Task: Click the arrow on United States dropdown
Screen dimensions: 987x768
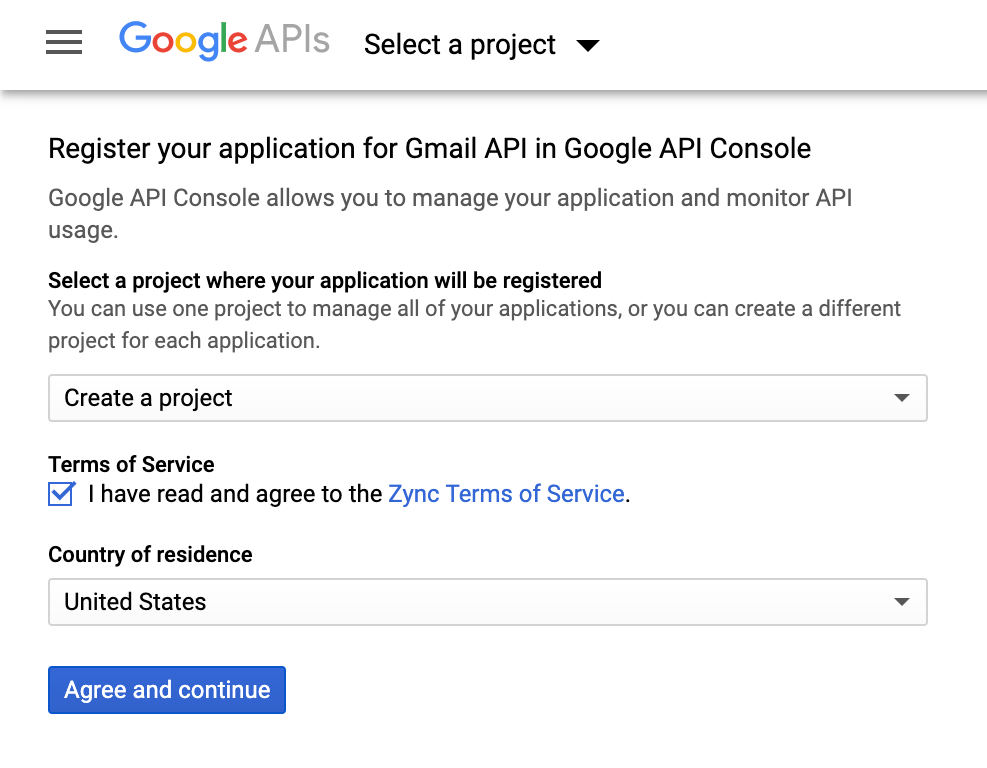Action: click(901, 602)
